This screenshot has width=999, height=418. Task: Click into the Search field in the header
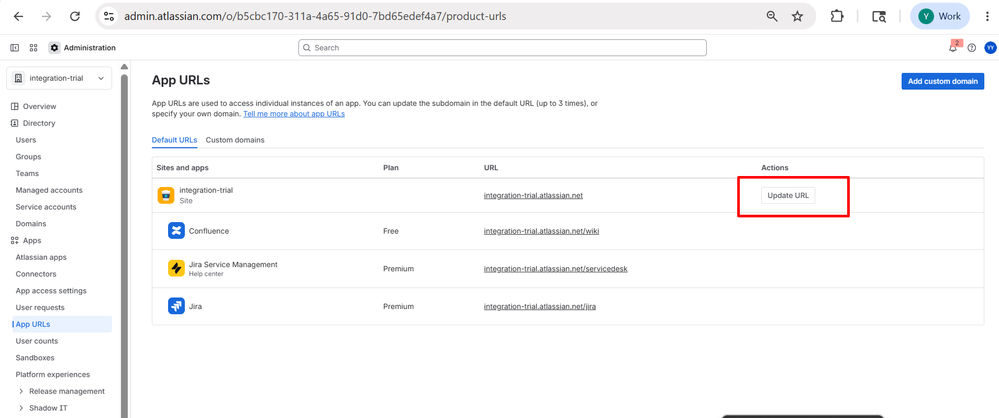click(x=502, y=48)
